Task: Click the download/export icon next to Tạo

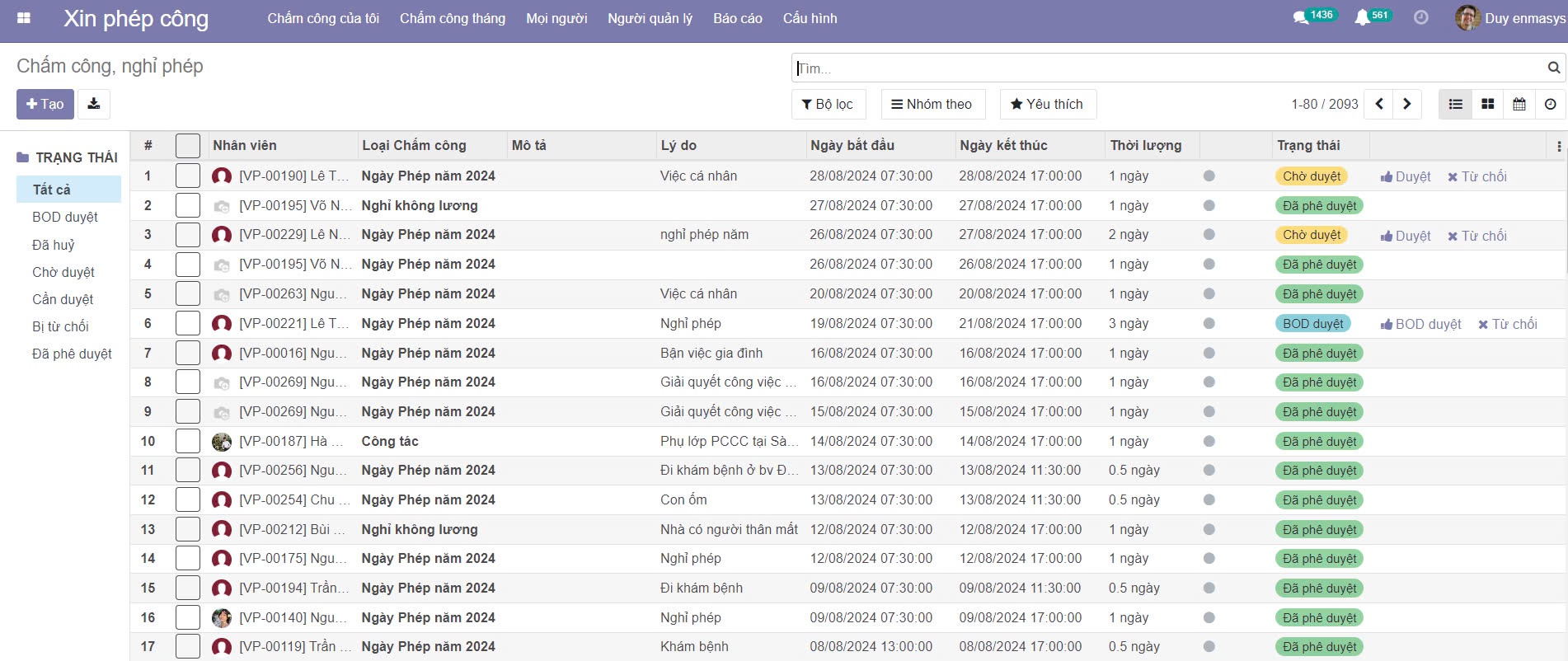Action: click(x=94, y=104)
